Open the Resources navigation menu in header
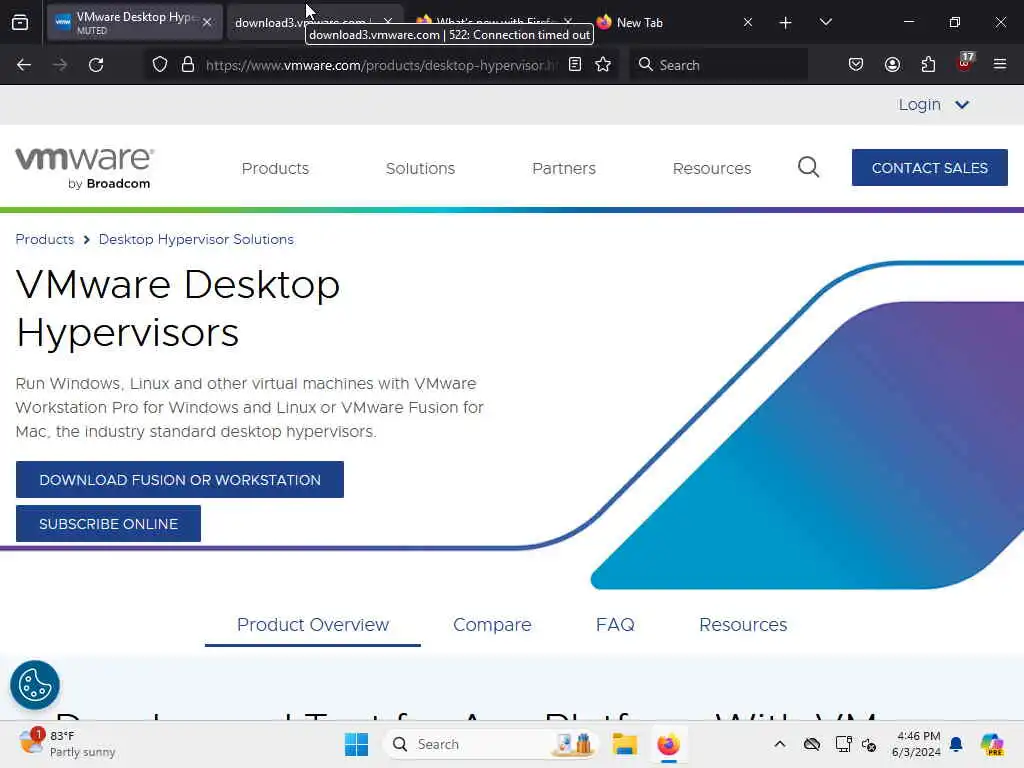 click(712, 168)
